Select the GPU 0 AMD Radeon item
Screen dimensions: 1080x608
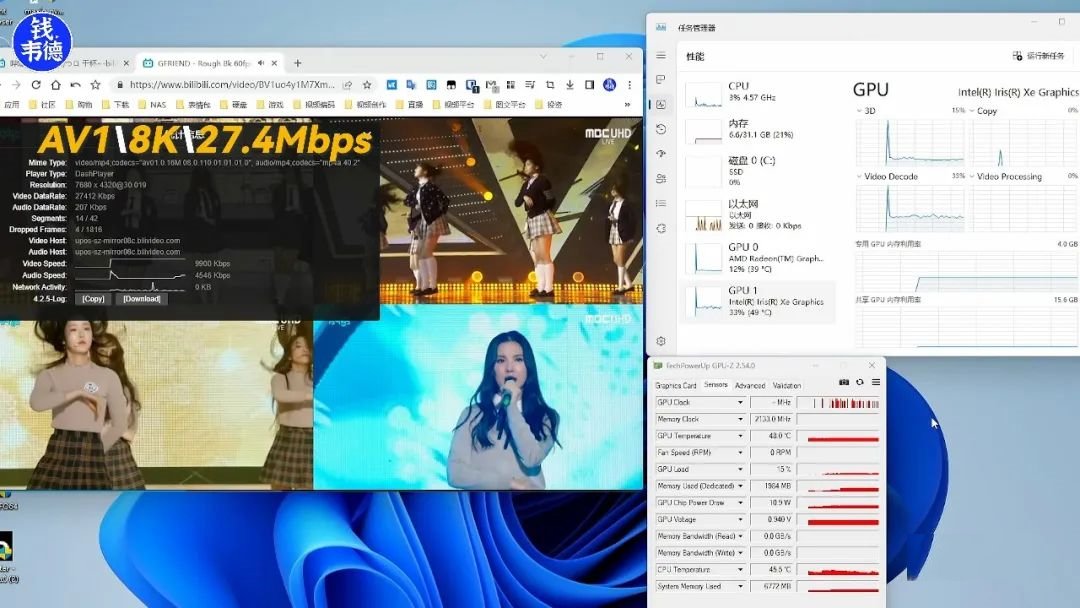click(758, 258)
